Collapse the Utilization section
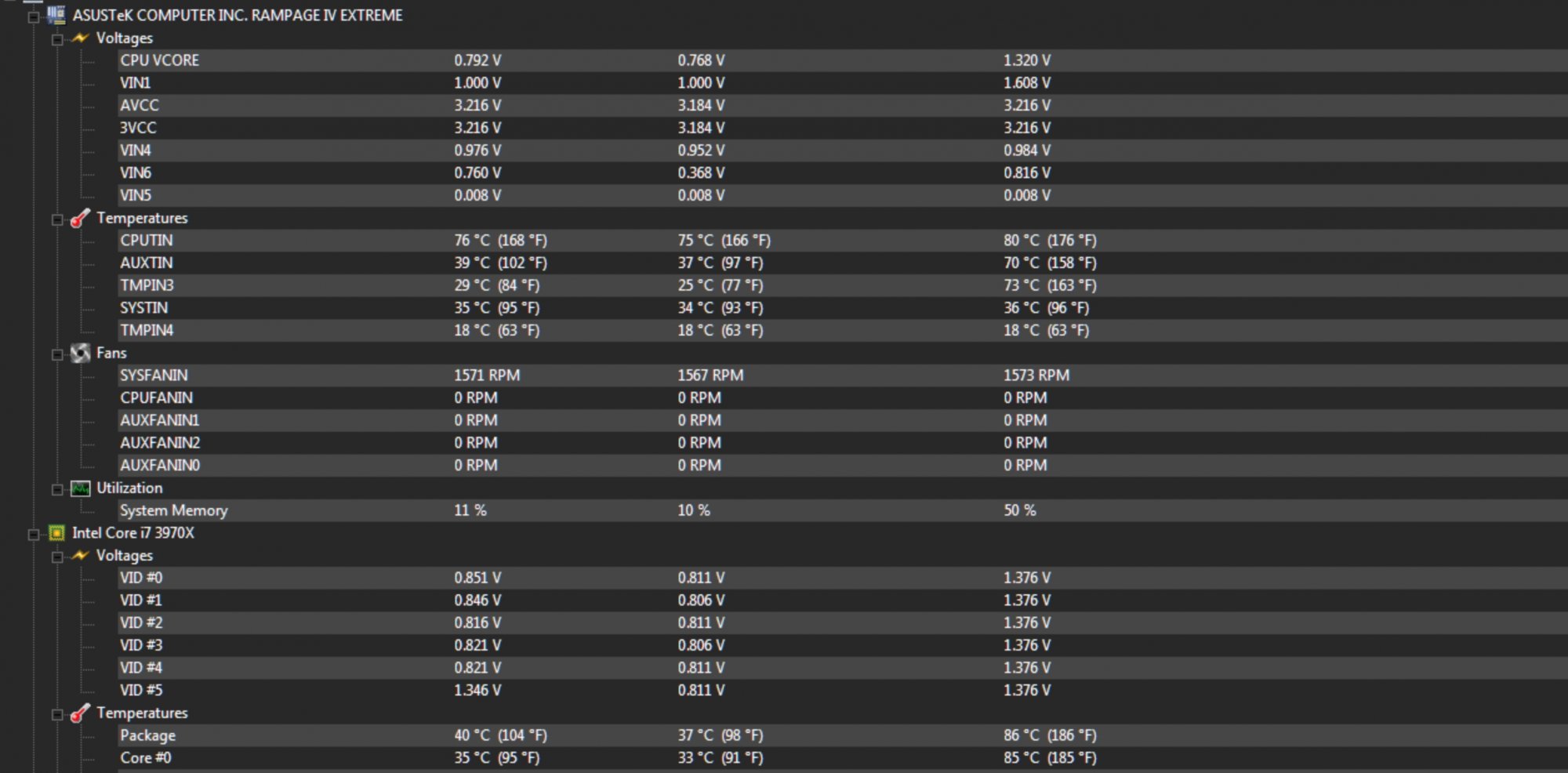1568x773 pixels. (57, 490)
